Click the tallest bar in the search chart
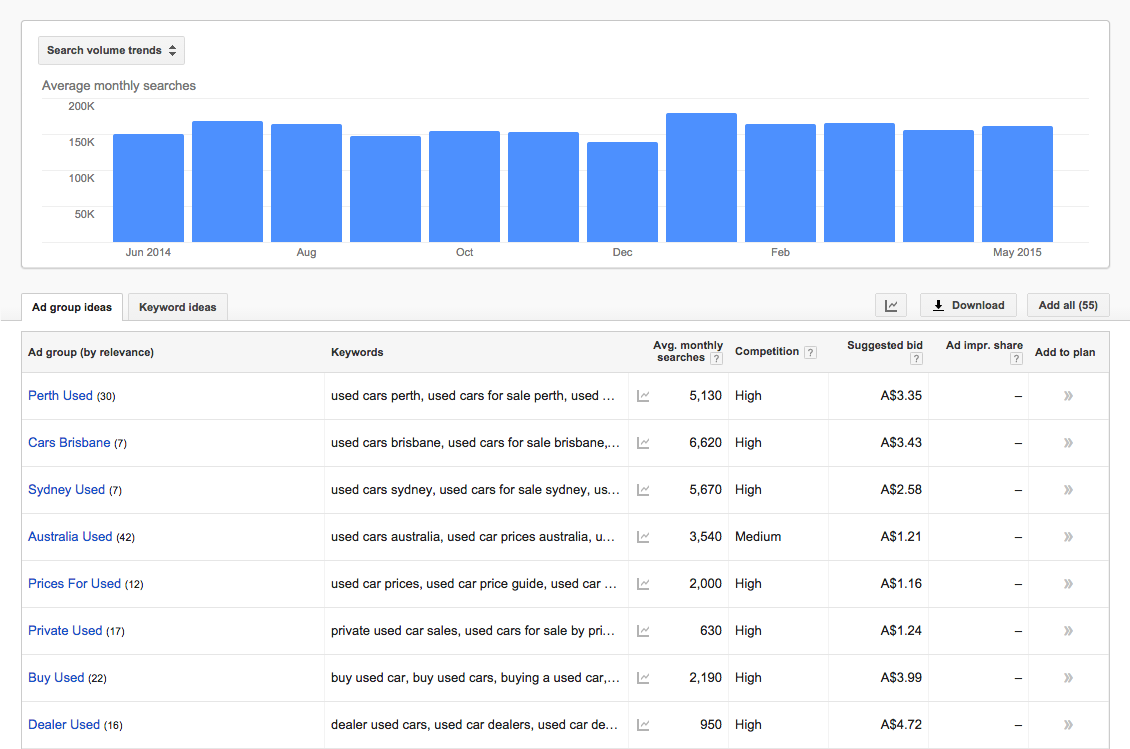 (x=701, y=178)
